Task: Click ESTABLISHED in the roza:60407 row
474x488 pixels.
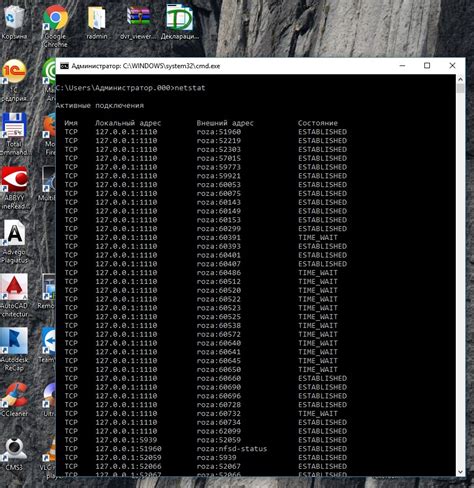Action: 323,264
